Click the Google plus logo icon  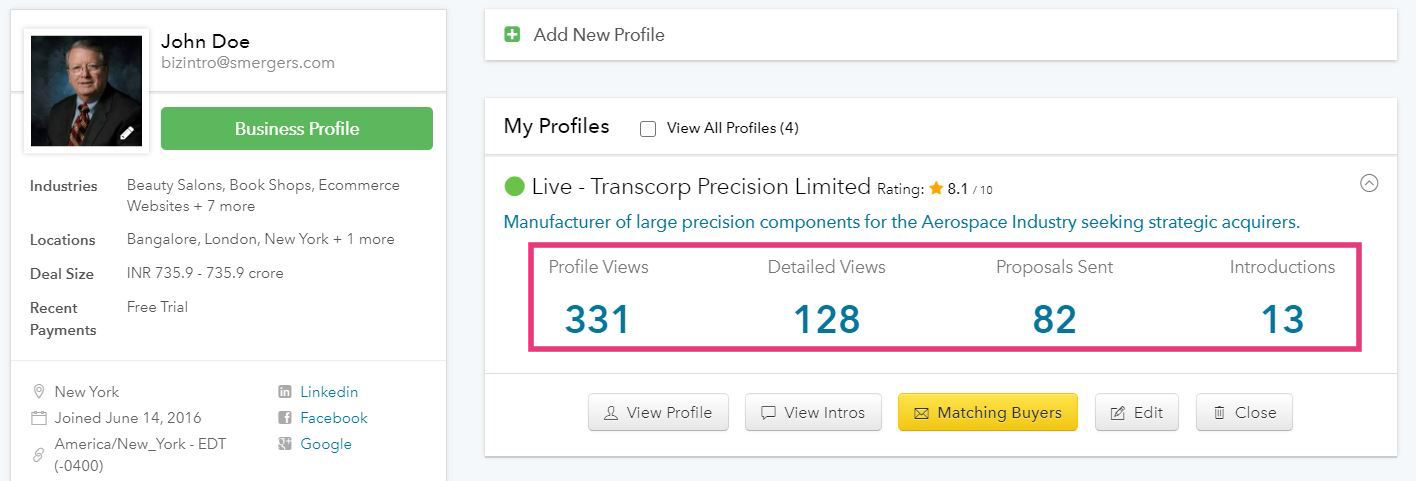[285, 444]
